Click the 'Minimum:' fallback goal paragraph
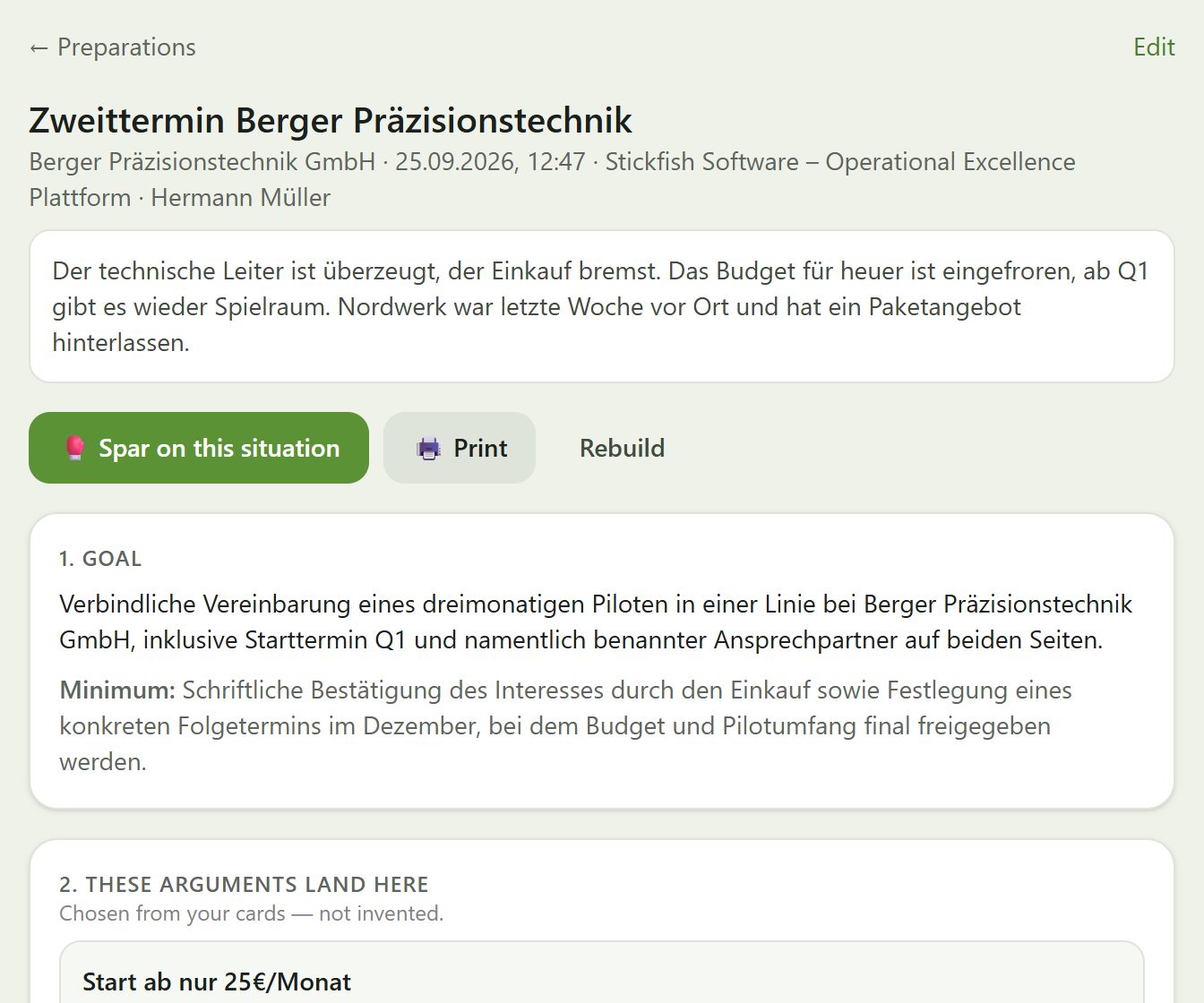This screenshot has width=1204, height=1003. coord(566,725)
